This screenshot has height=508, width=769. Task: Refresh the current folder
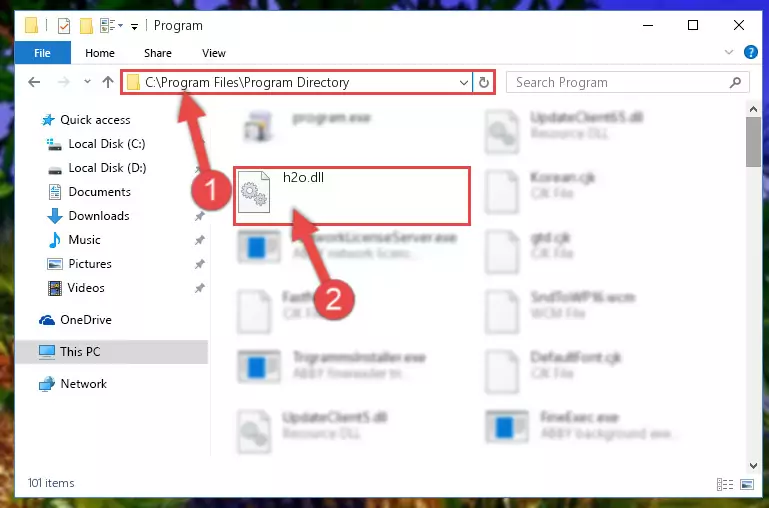click(484, 82)
